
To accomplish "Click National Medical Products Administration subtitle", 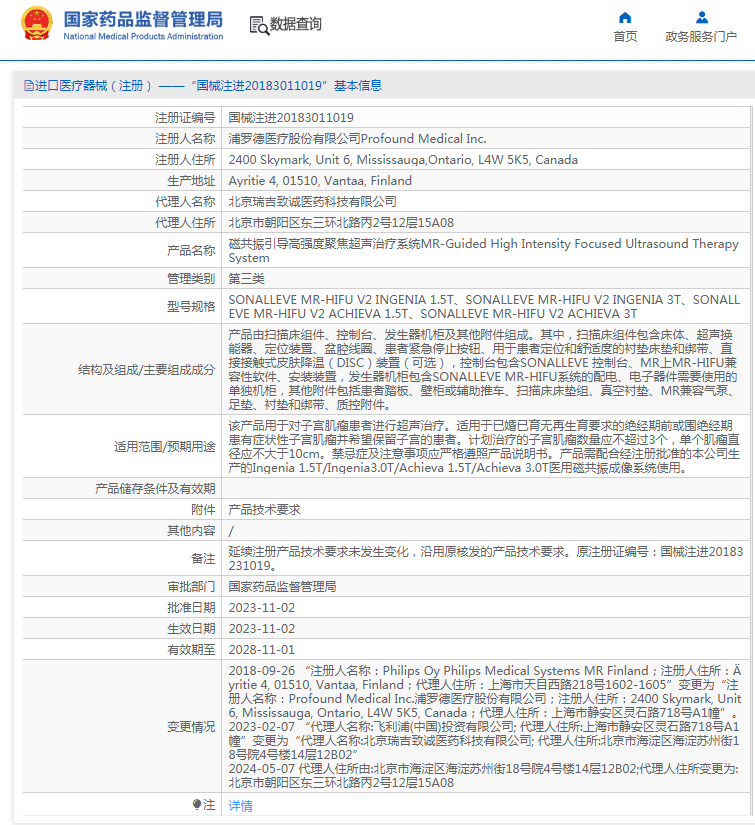I will pos(143,36).
